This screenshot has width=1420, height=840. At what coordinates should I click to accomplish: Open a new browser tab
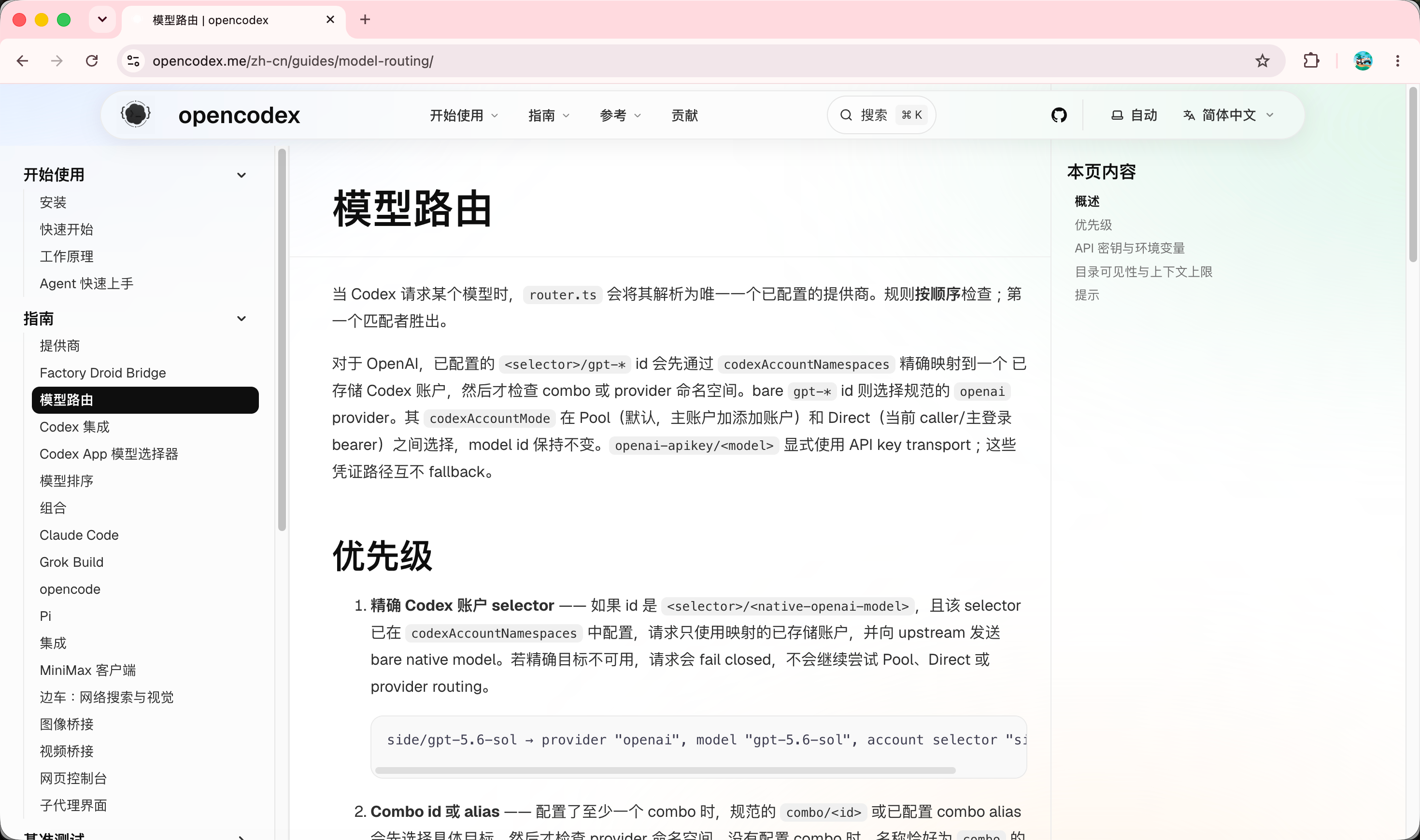(x=365, y=20)
